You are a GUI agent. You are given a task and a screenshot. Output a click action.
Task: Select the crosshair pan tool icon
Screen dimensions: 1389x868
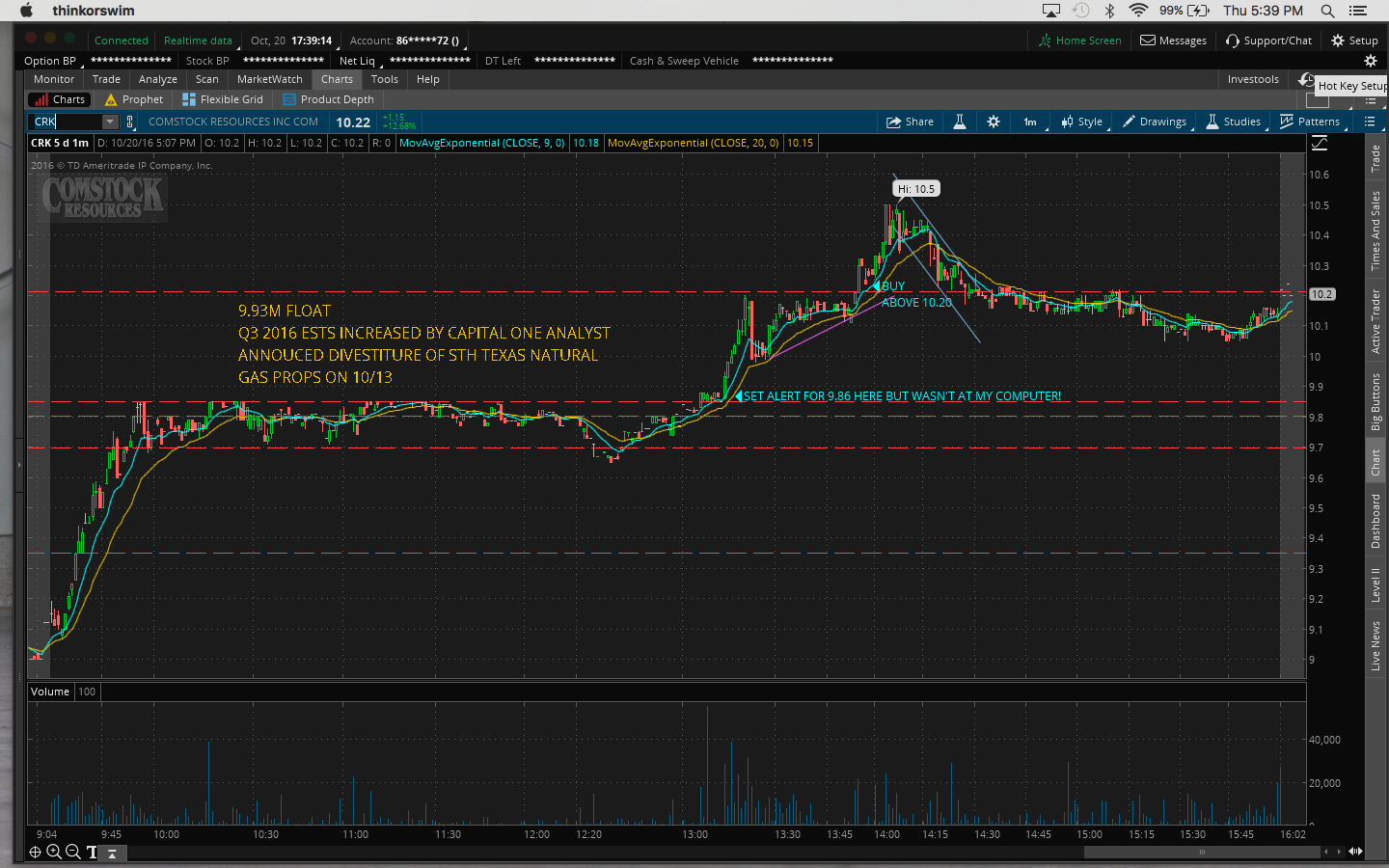(35, 852)
